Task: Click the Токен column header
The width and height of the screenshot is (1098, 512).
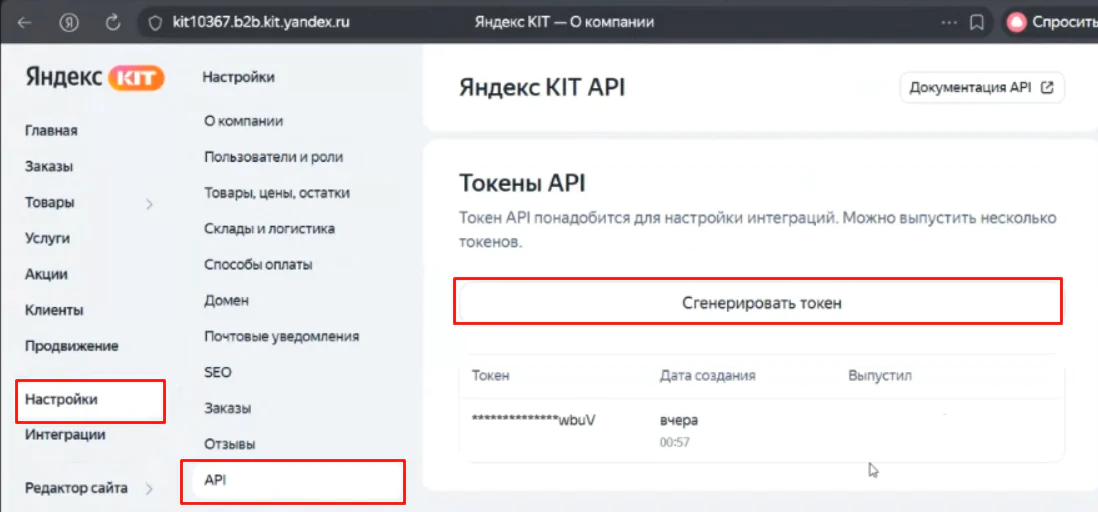Action: (491, 375)
